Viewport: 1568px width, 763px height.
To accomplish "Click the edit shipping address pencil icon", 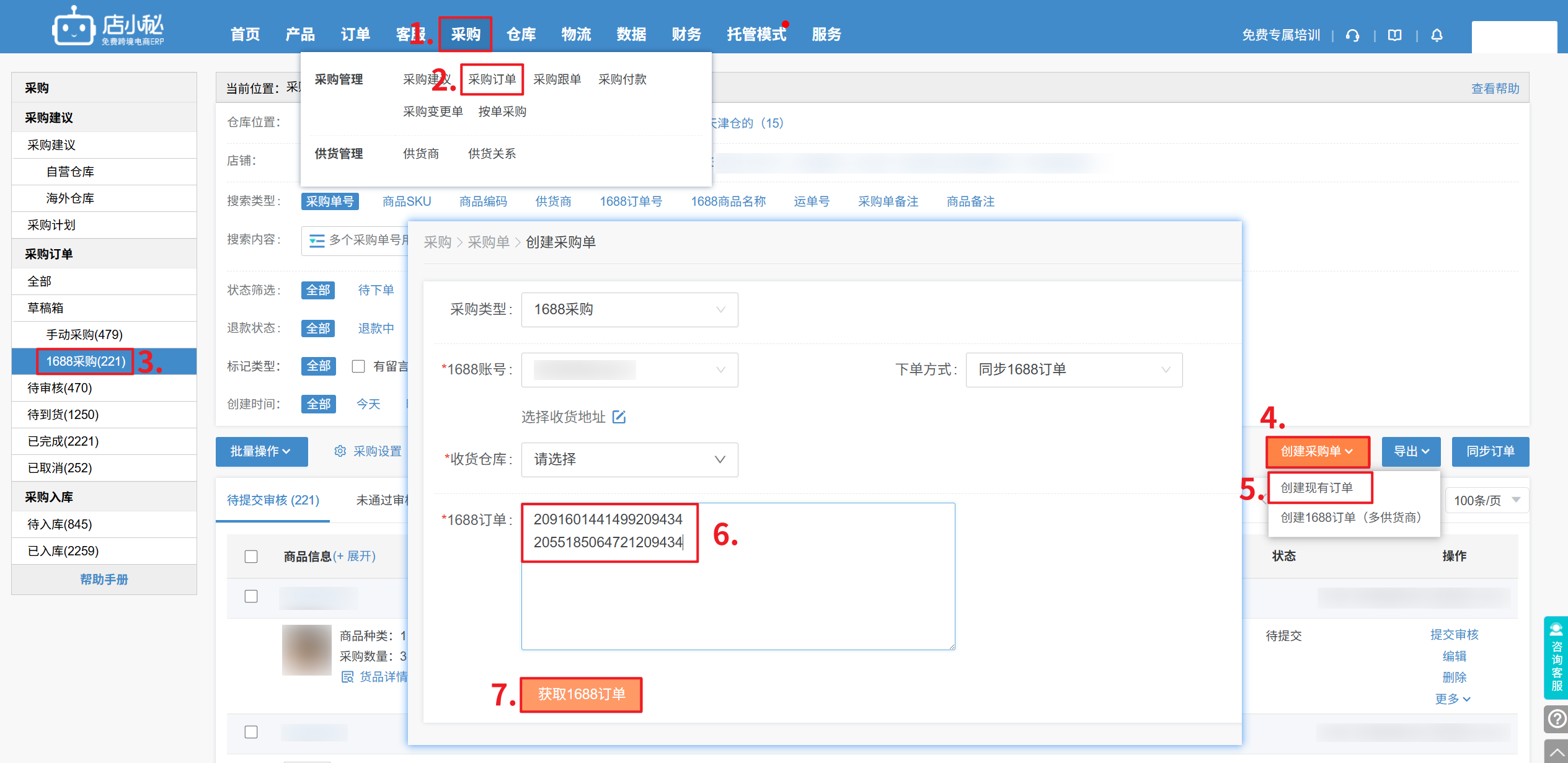I will [619, 417].
